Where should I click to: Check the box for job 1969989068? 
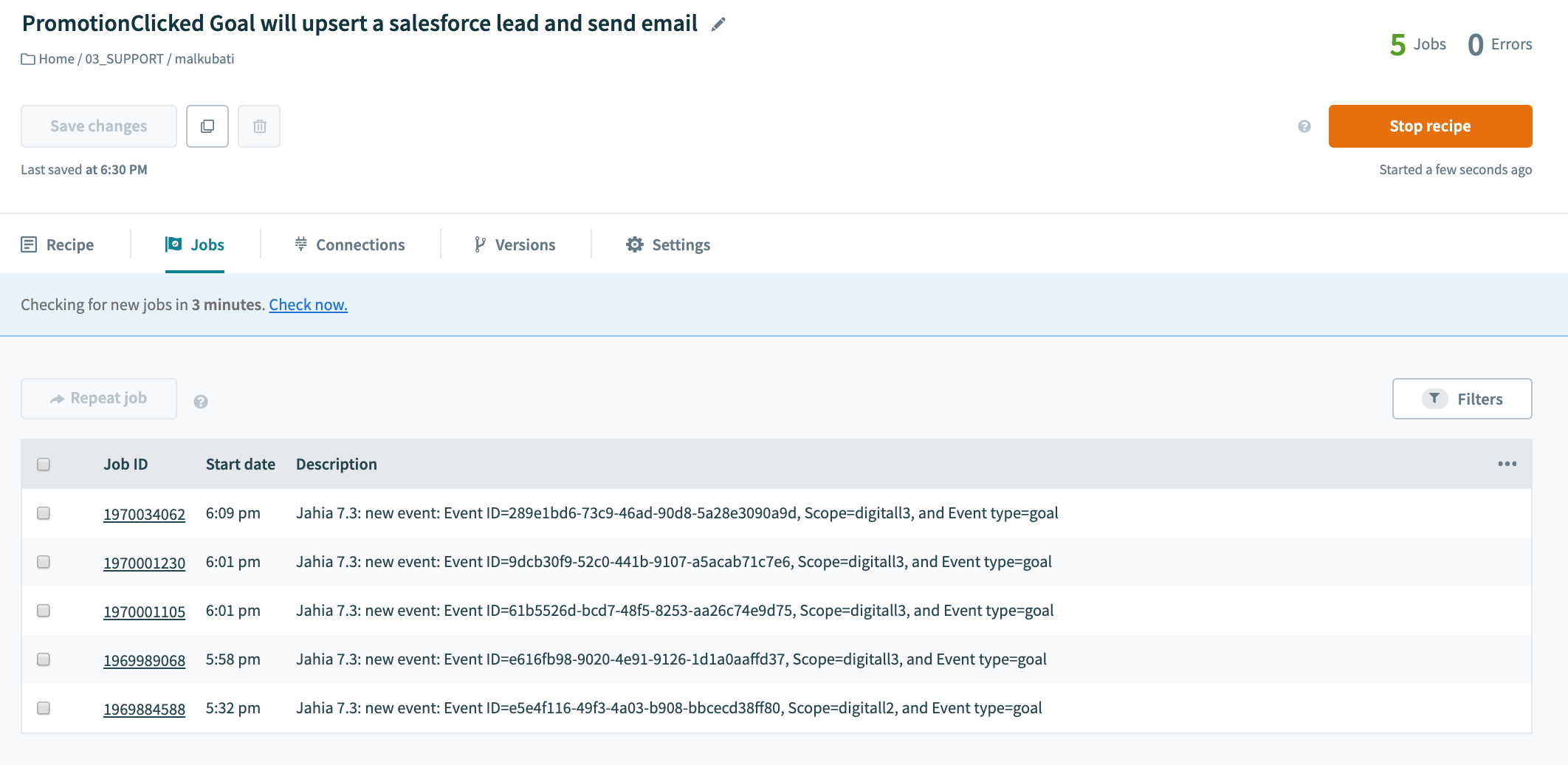click(x=44, y=659)
